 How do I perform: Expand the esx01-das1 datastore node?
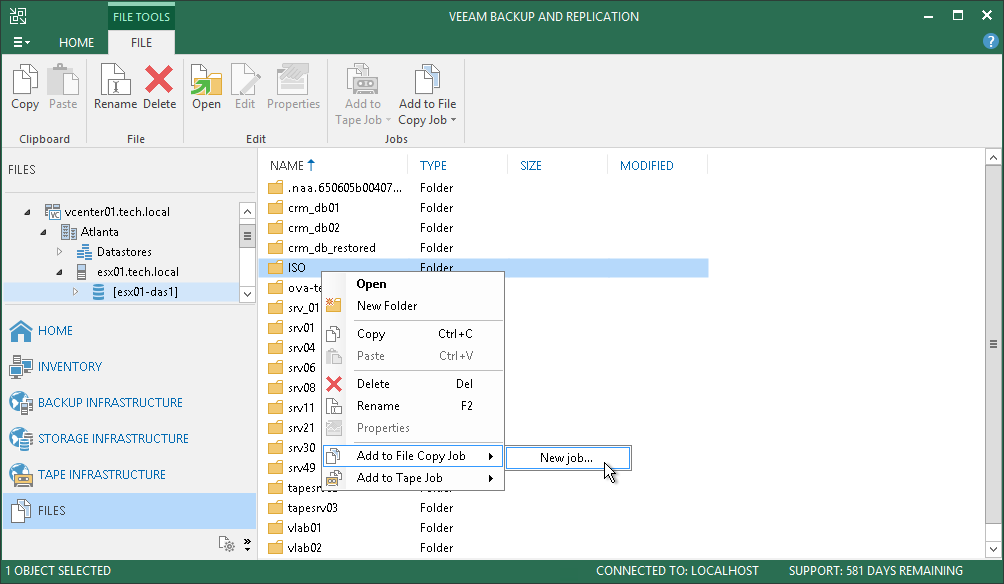pos(75,292)
